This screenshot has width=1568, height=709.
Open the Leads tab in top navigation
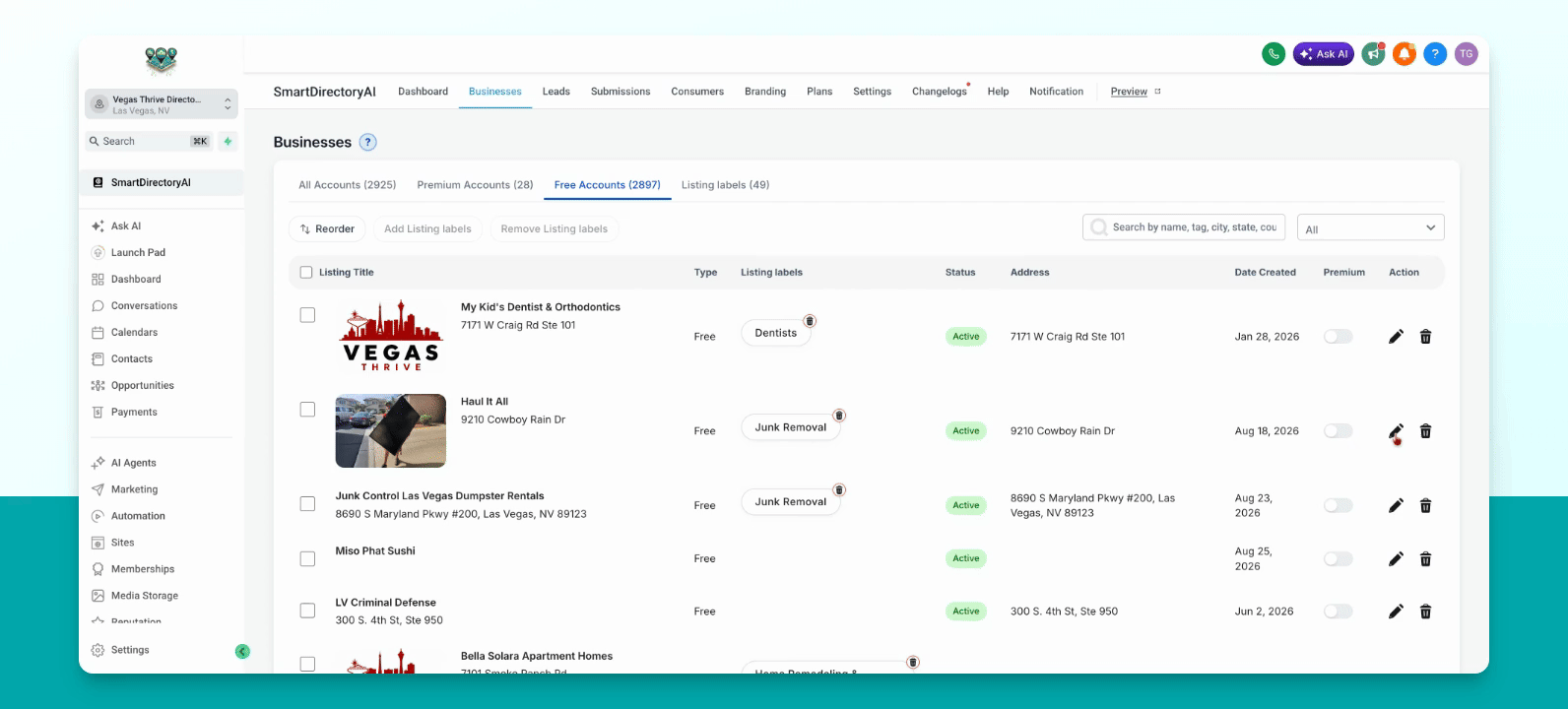point(555,92)
